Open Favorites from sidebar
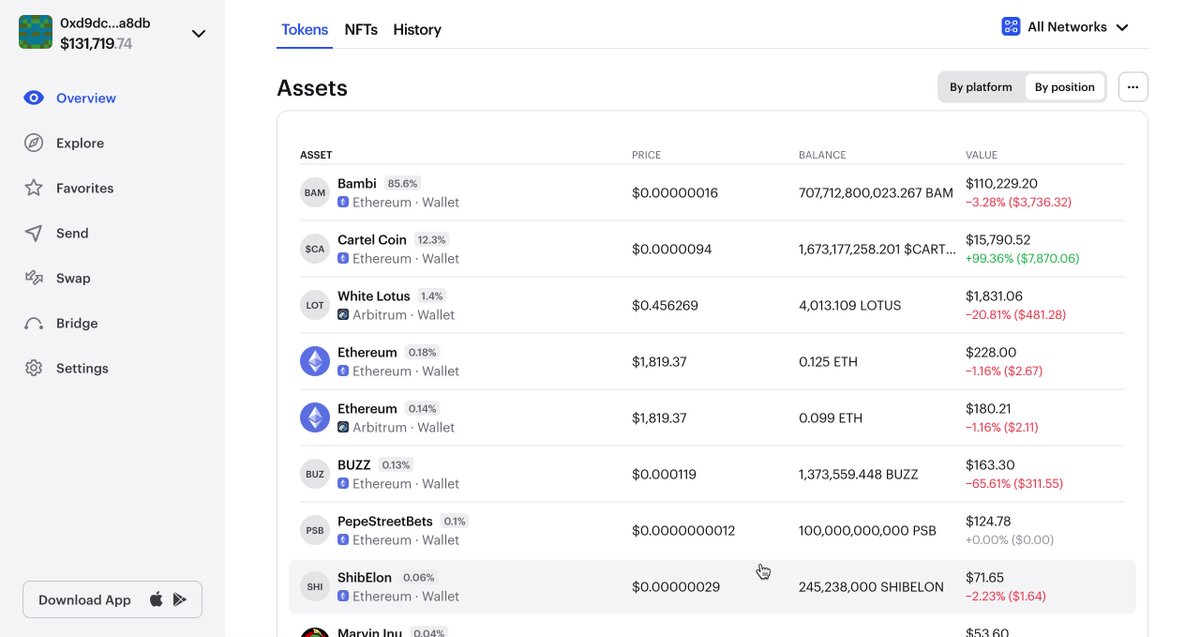1200x637 pixels. [x=85, y=188]
